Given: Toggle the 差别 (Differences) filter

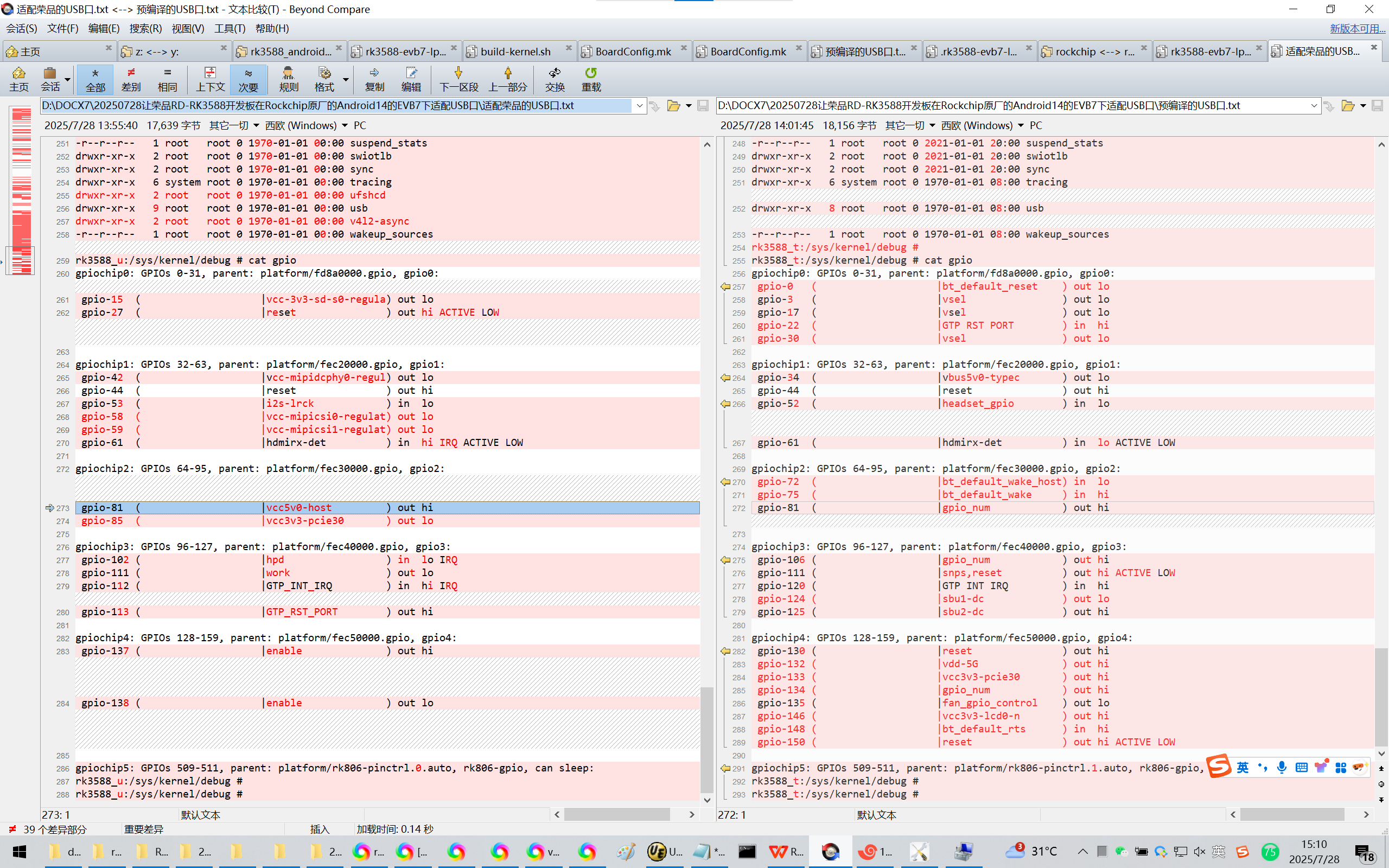Looking at the screenshot, I should [131, 79].
